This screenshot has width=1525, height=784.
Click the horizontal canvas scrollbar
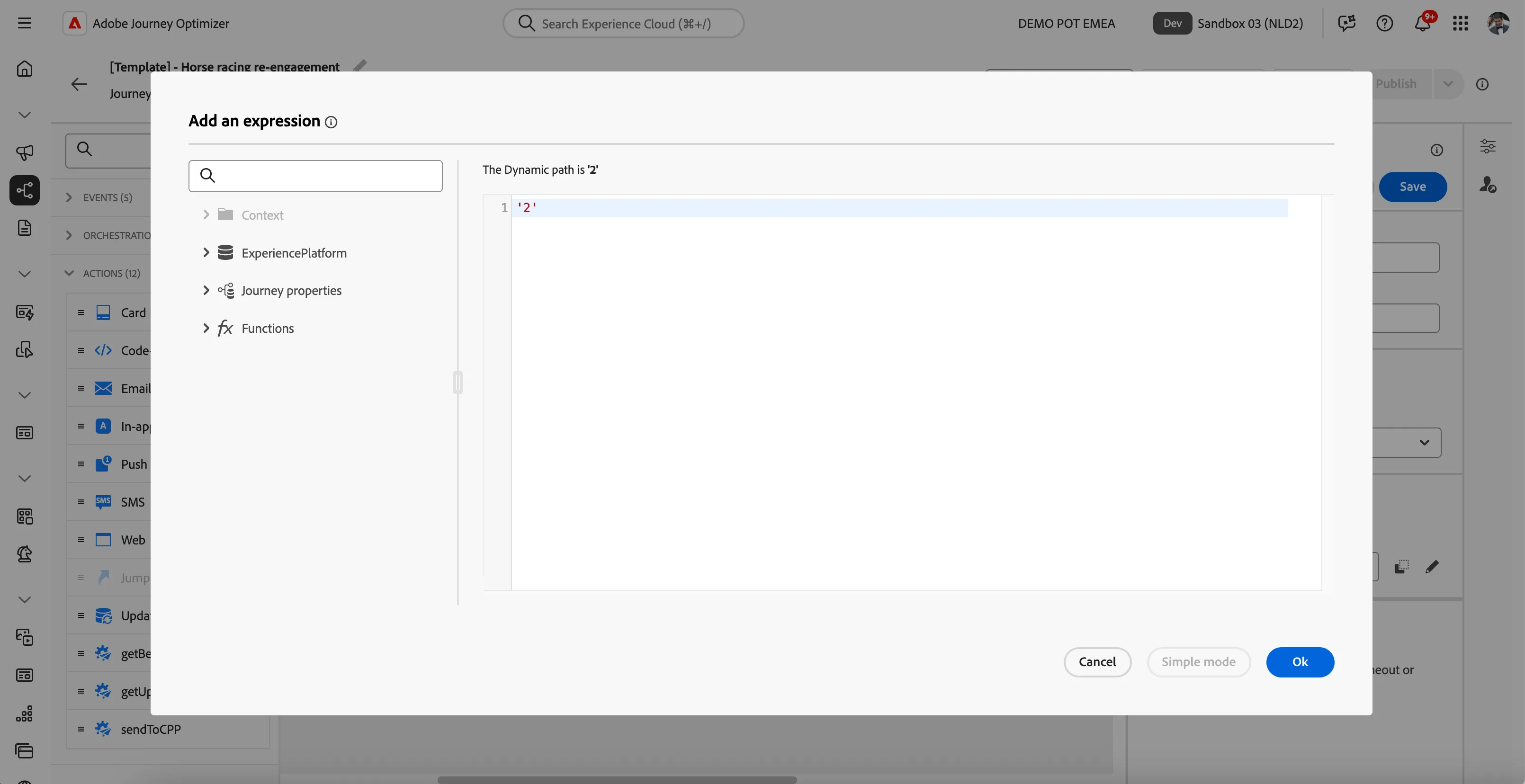[x=617, y=779]
